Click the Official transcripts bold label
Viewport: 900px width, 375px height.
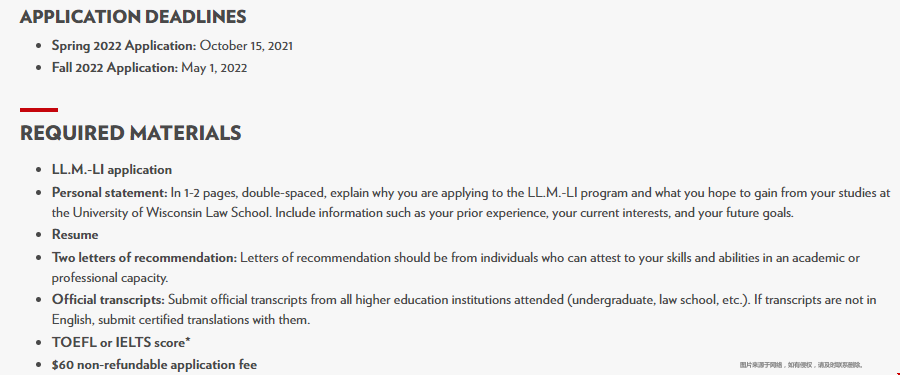[x=108, y=299]
